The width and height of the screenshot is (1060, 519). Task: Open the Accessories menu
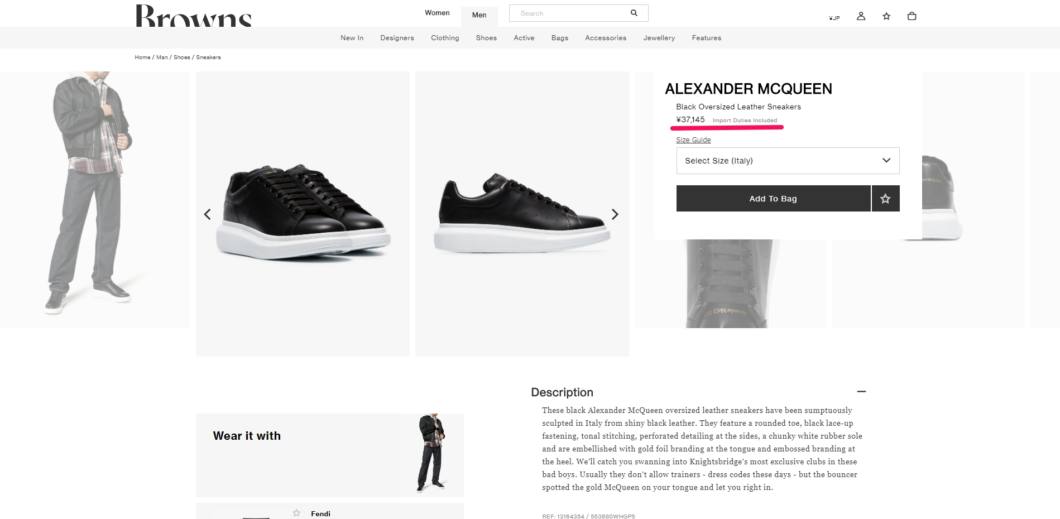606,38
